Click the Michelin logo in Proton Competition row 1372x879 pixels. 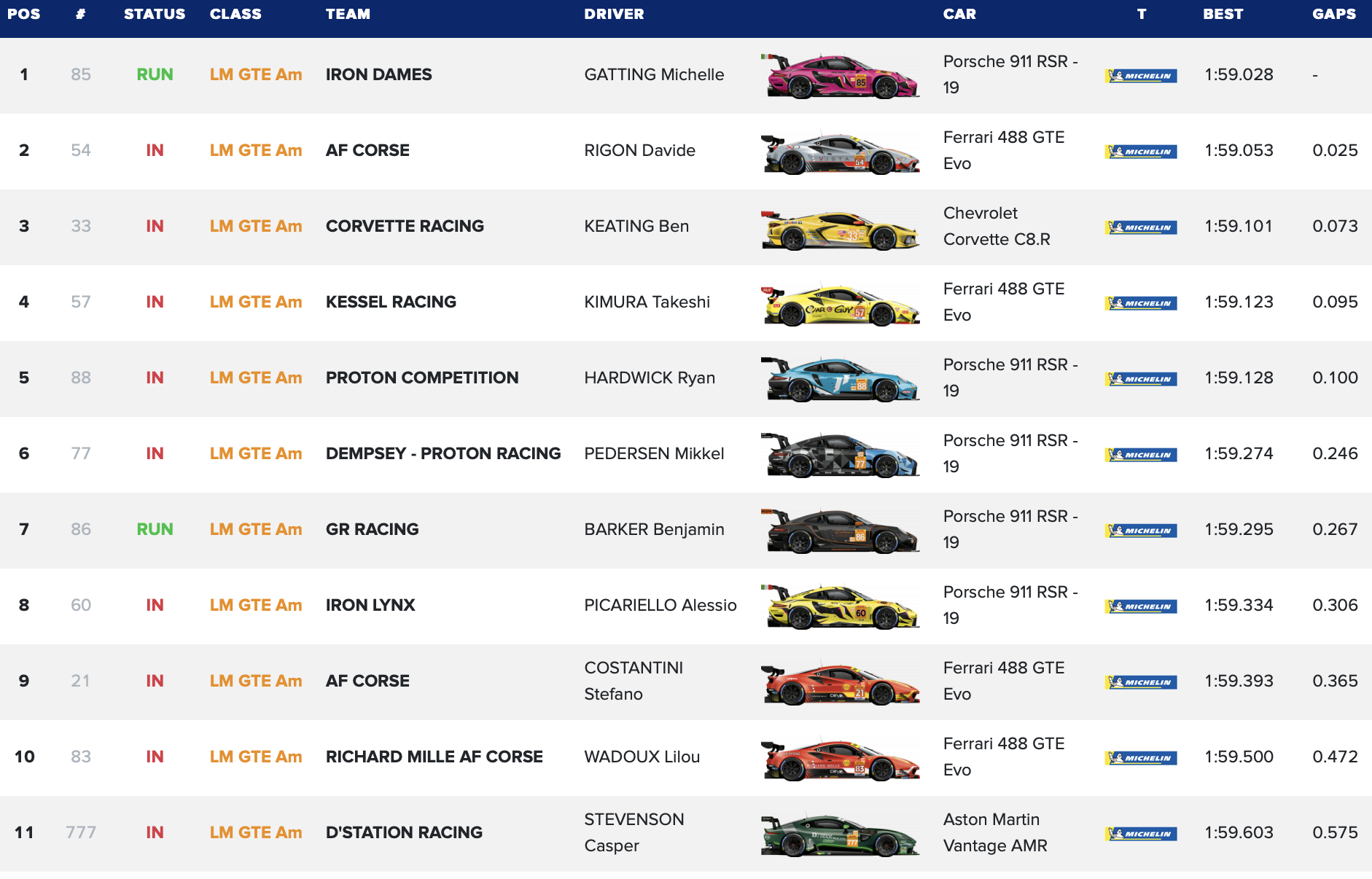(x=1141, y=379)
